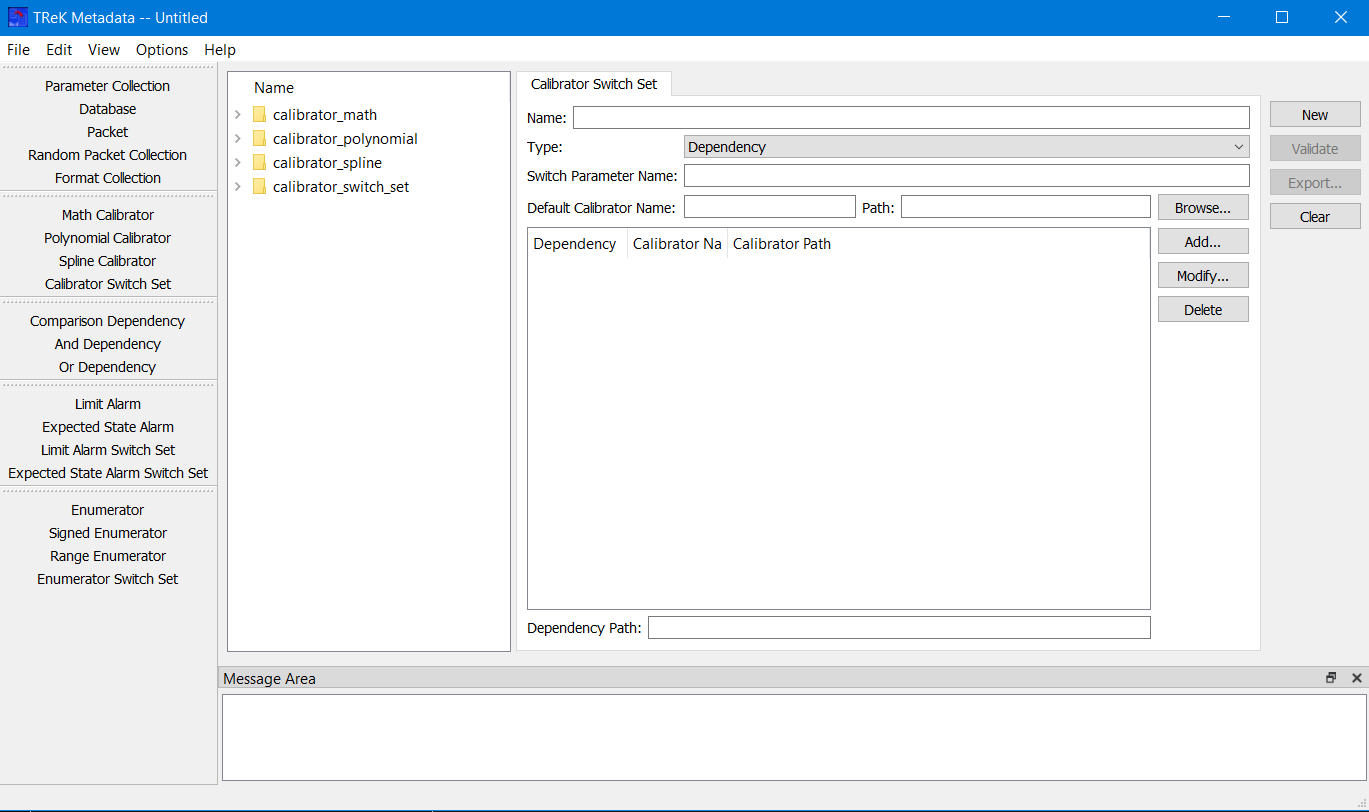Click the calibrator_spline folder icon

point(260,163)
